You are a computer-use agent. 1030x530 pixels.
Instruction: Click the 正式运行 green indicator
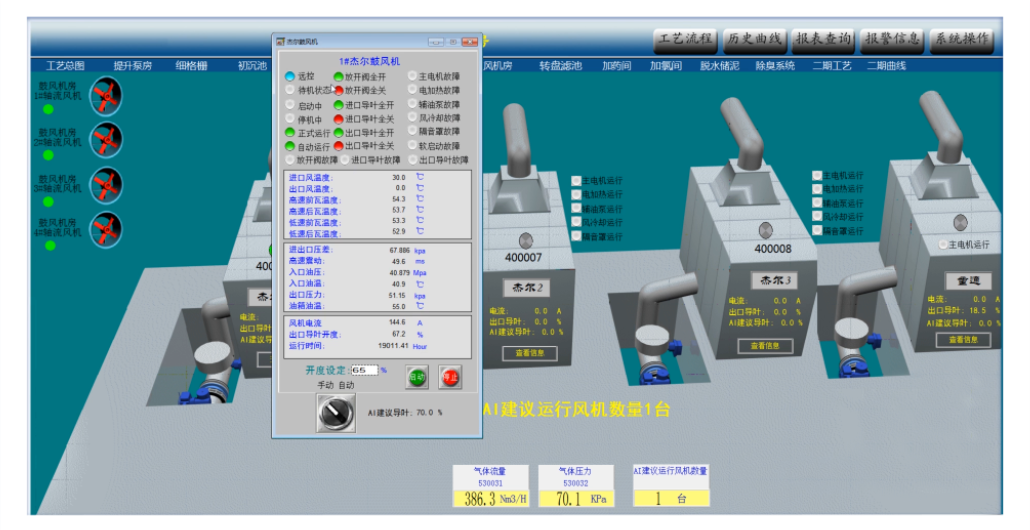pos(290,133)
